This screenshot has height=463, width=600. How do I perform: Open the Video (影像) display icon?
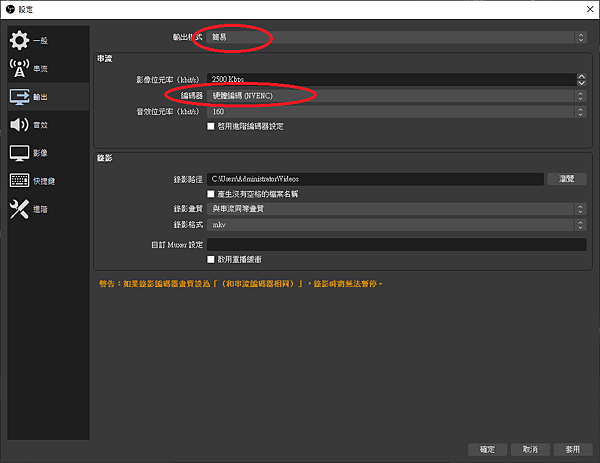(x=19, y=153)
